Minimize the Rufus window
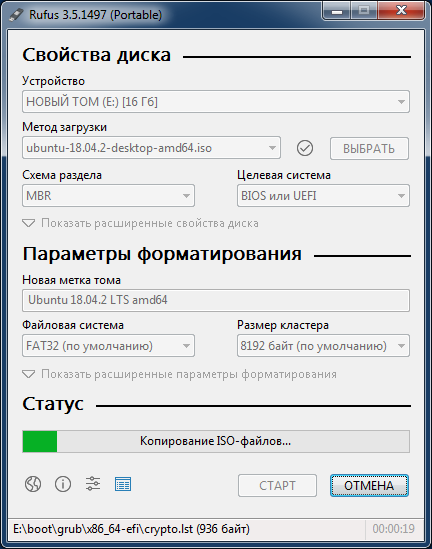This screenshot has height=549, width=432. pos(337,11)
